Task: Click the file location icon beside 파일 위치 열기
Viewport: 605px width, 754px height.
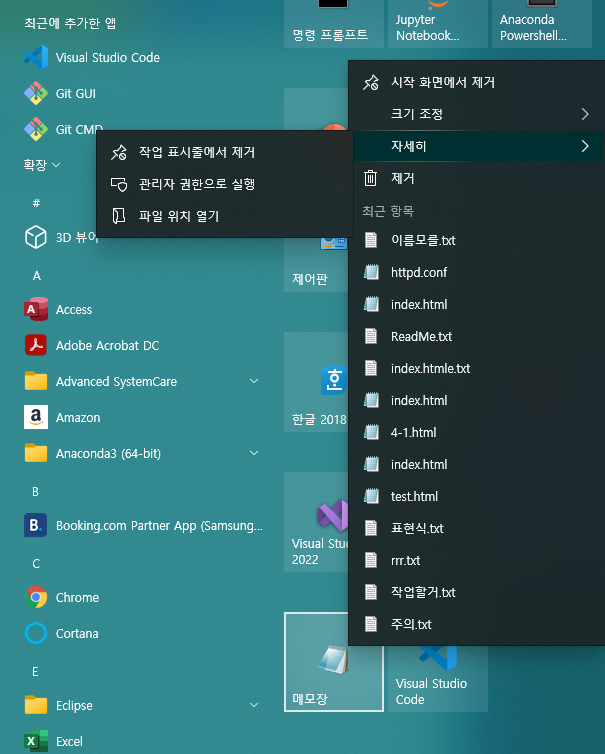Action: tap(119, 216)
